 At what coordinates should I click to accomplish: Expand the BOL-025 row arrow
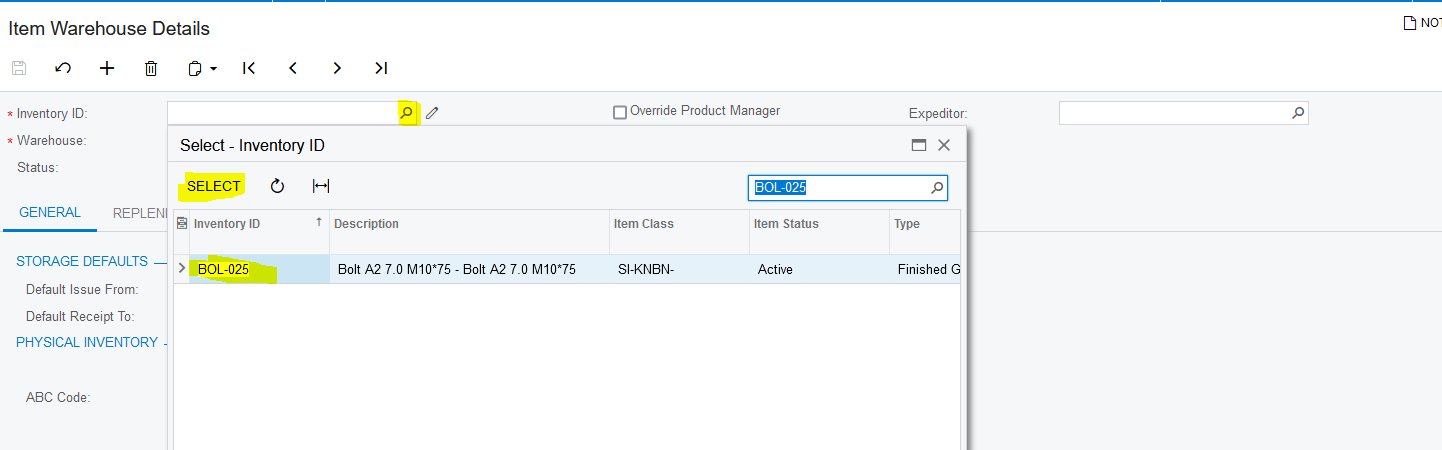tap(181, 268)
